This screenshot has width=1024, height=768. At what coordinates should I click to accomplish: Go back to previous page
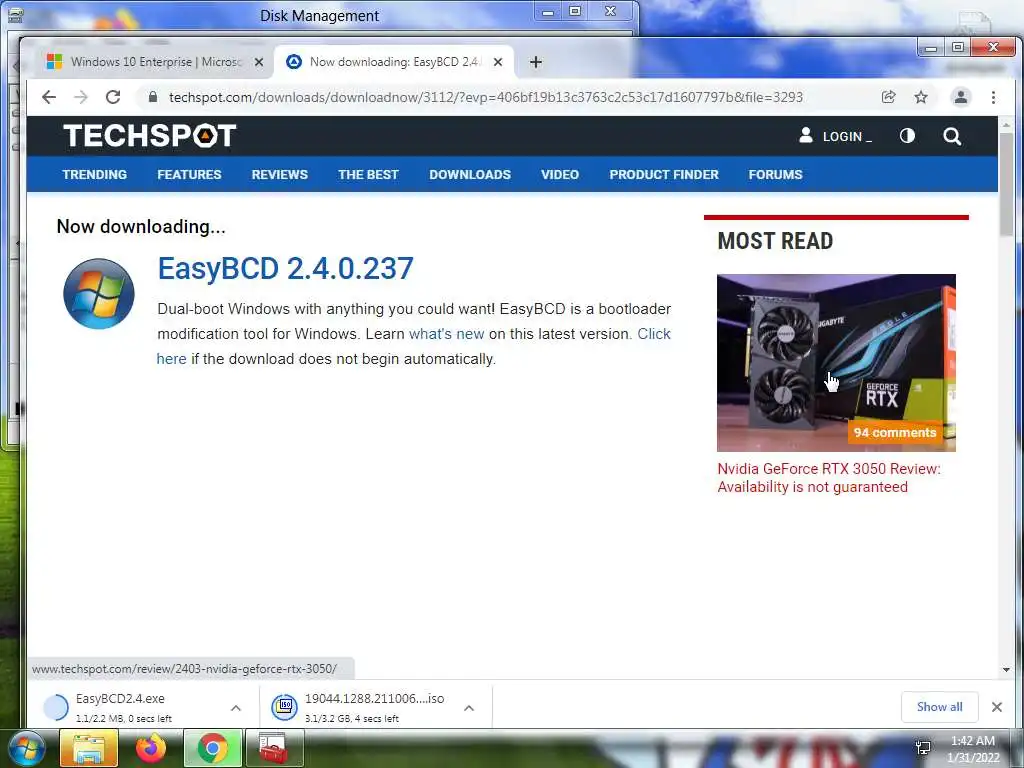[49, 97]
